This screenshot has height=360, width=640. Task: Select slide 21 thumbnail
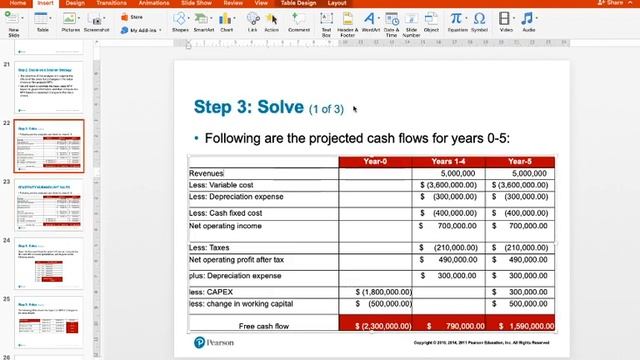pyautogui.click(x=49, y=87)
